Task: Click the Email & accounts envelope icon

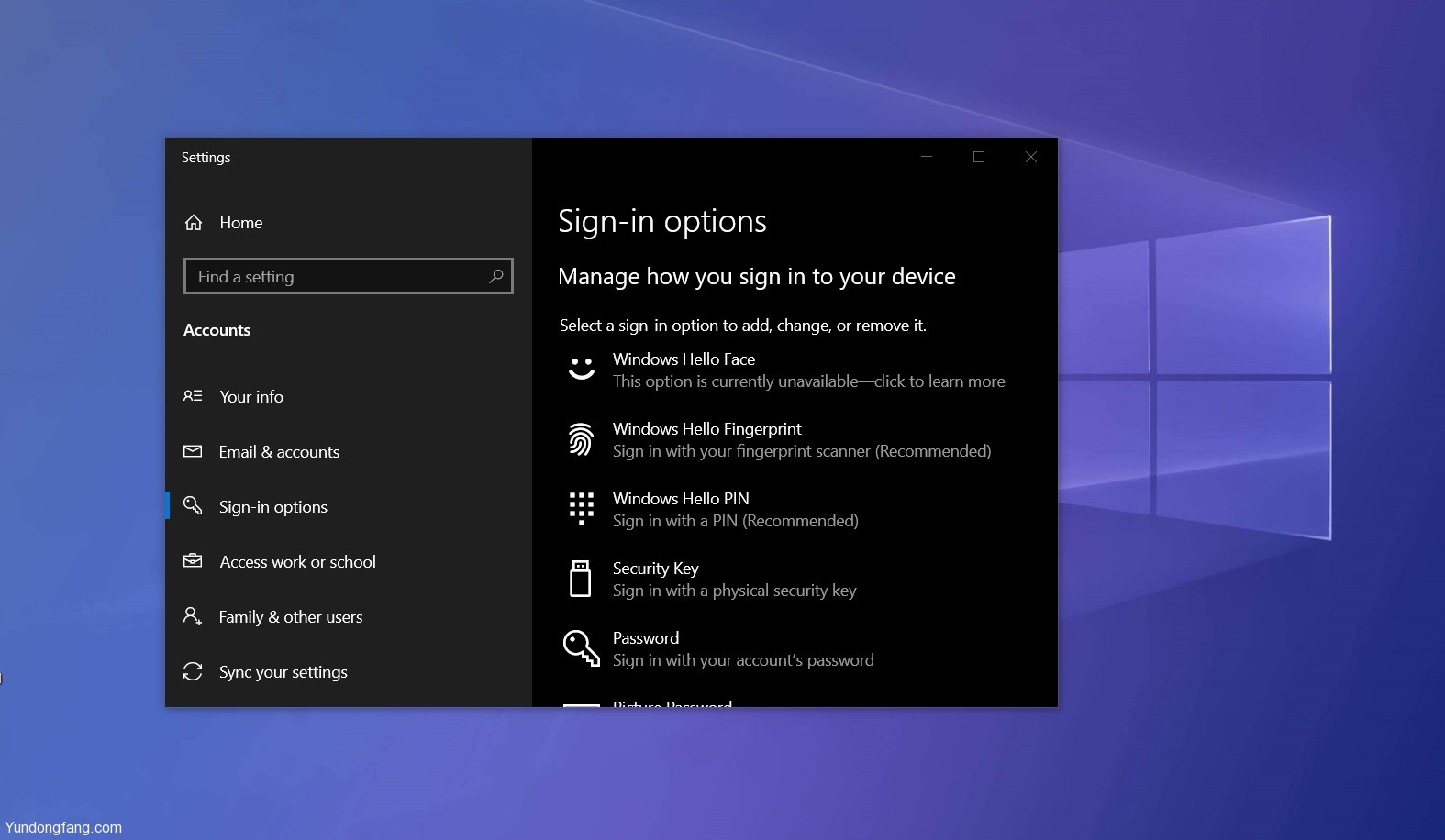Action: point(193,451)
